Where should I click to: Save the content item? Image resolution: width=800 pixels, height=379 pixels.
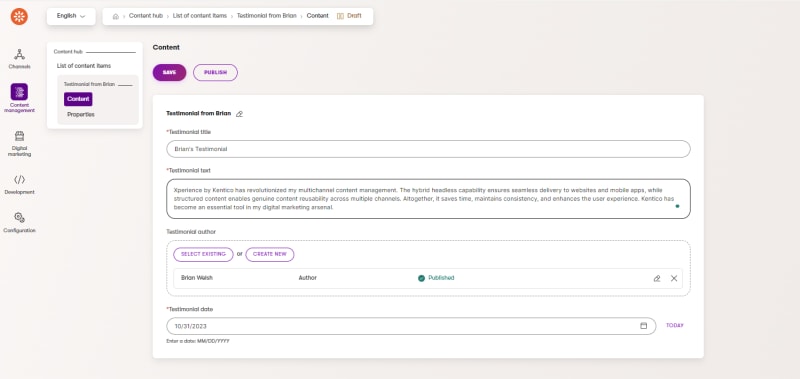169,72
